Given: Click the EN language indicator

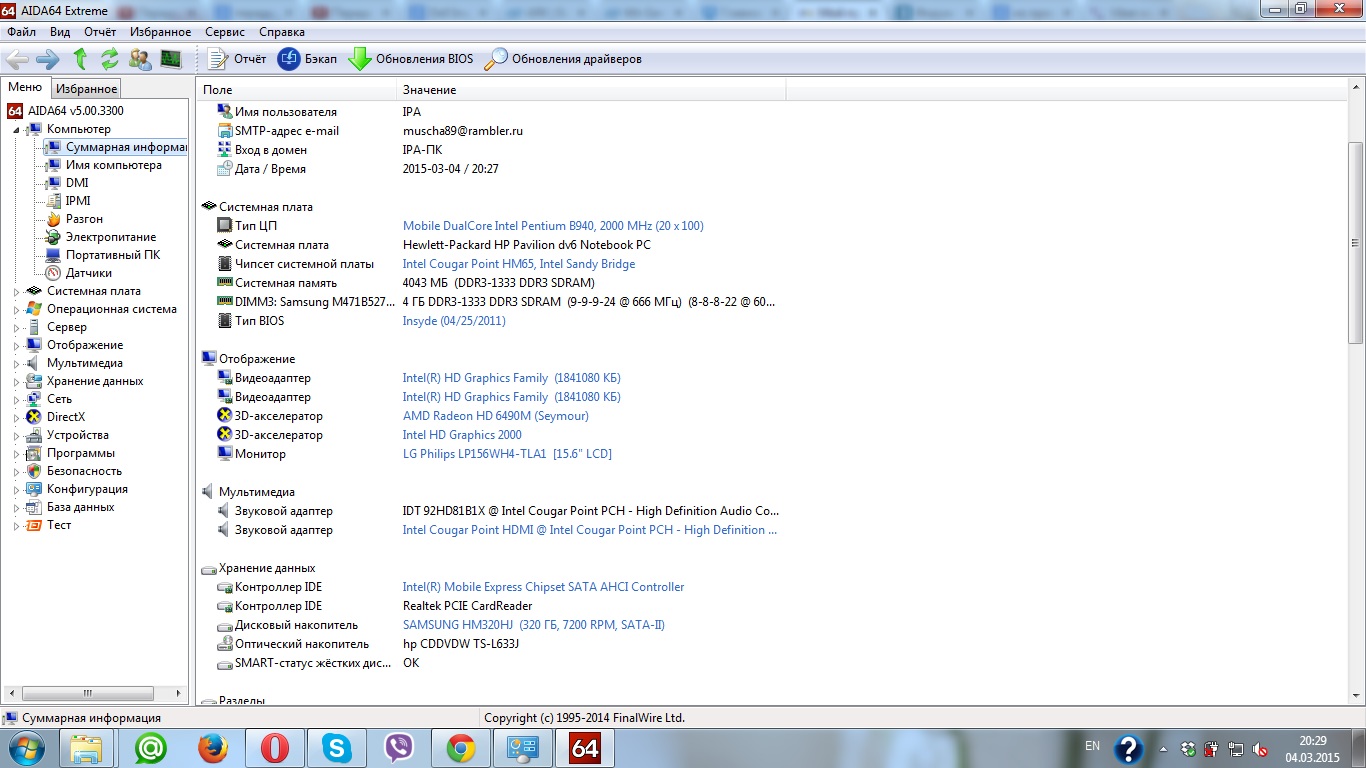Looking at the screenshot, I should coord(1092,746).
